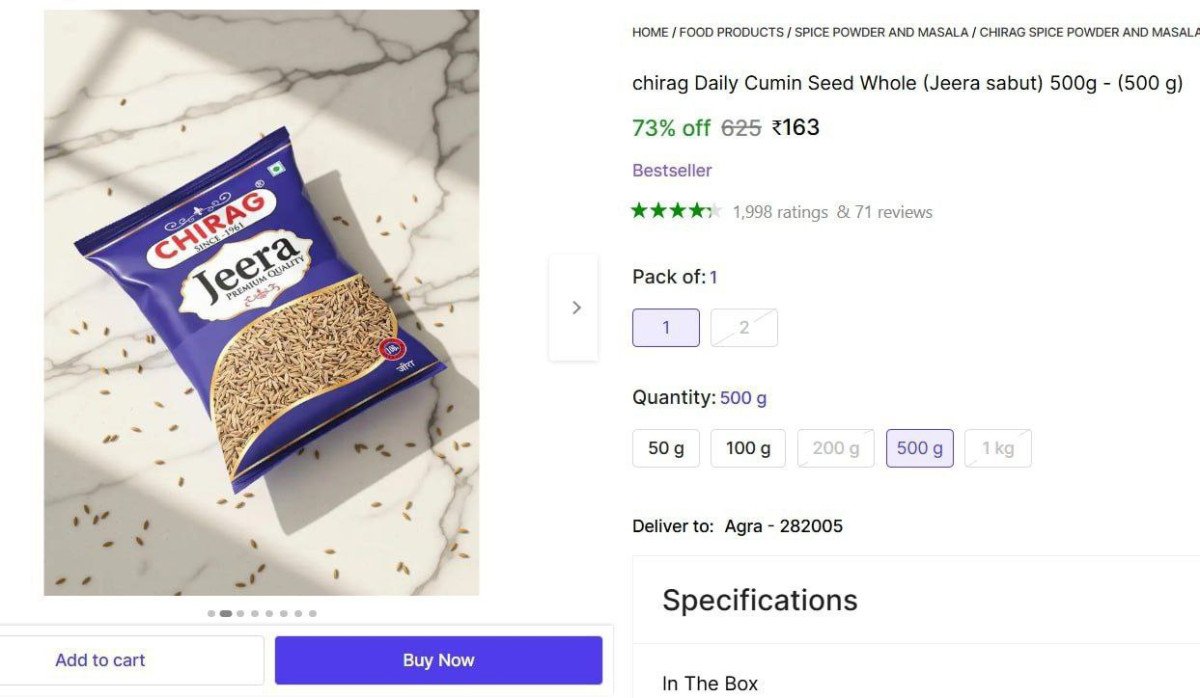Open SPICE POWDER AND MASALA breadcrumb
1200x698 pixels.
[x=881, y=32]
